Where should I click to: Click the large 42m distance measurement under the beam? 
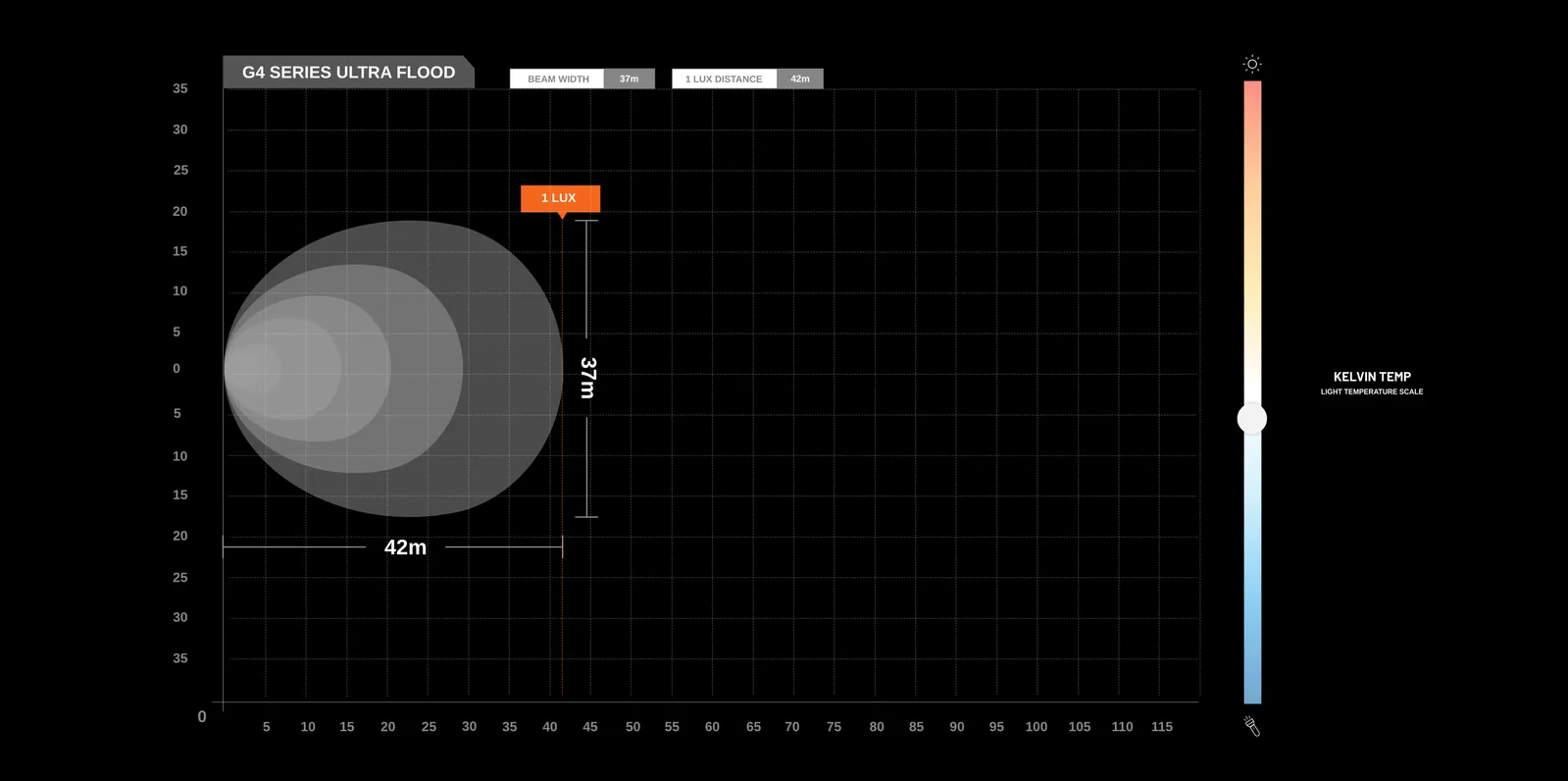tap(405, 547)
